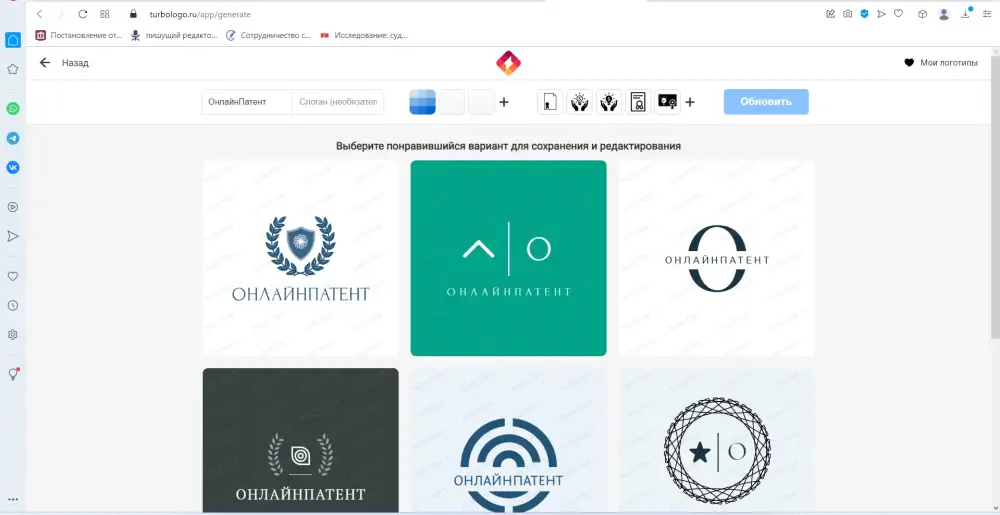Click the company name field ОнлайнПатент
Viewport: 1000px width, 515px height.
click(x=246, y=102)
